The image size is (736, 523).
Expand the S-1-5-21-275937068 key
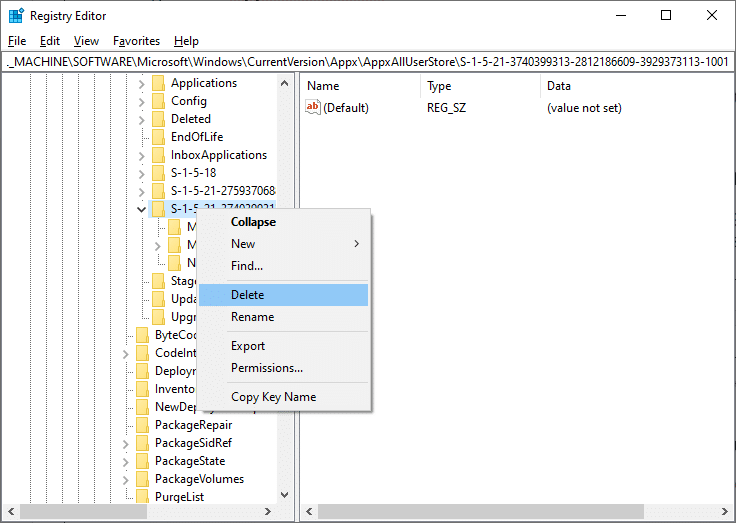pyautogui.click(x=142, y=192)
